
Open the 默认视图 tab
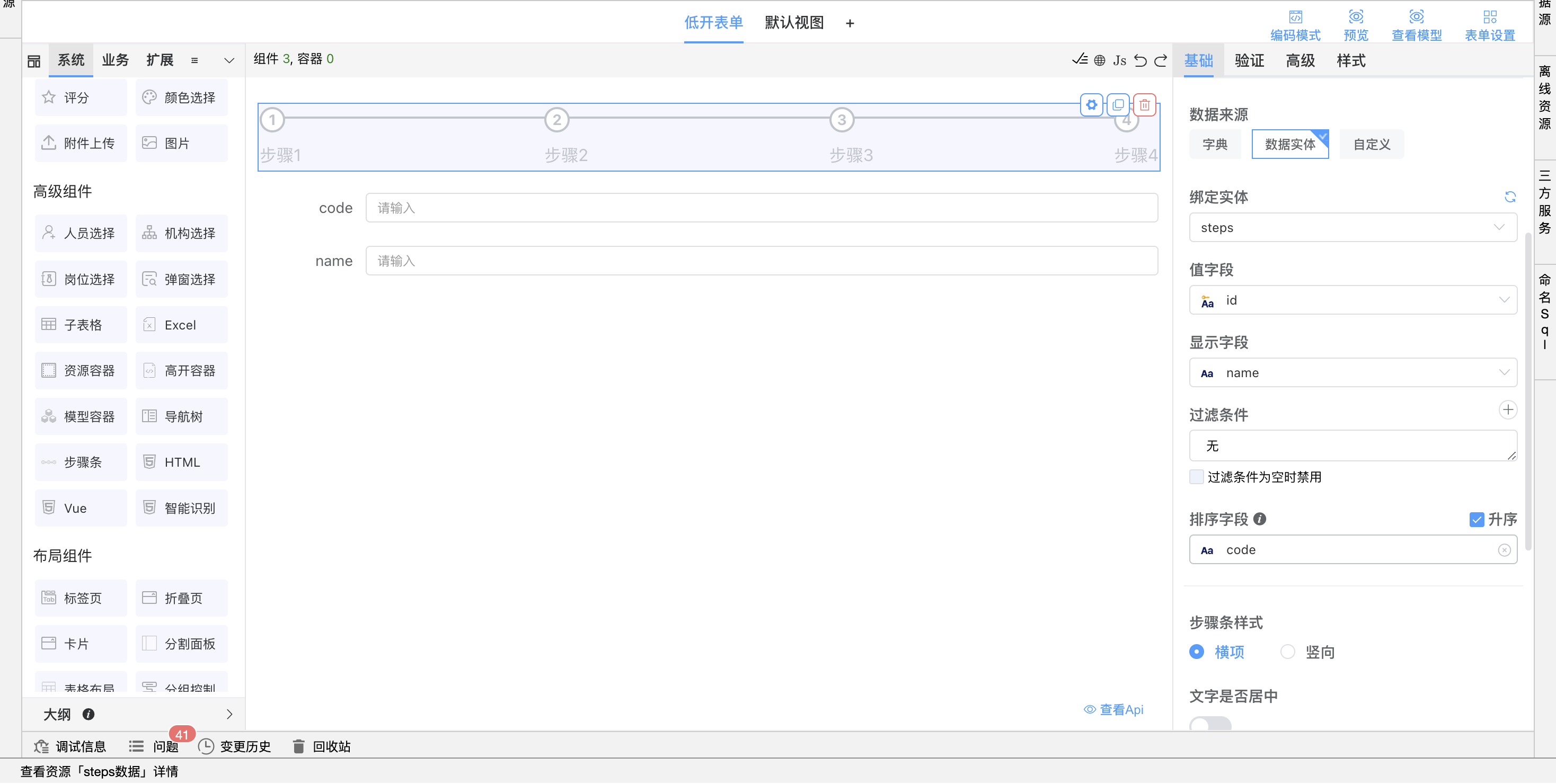tap(794, 23)
